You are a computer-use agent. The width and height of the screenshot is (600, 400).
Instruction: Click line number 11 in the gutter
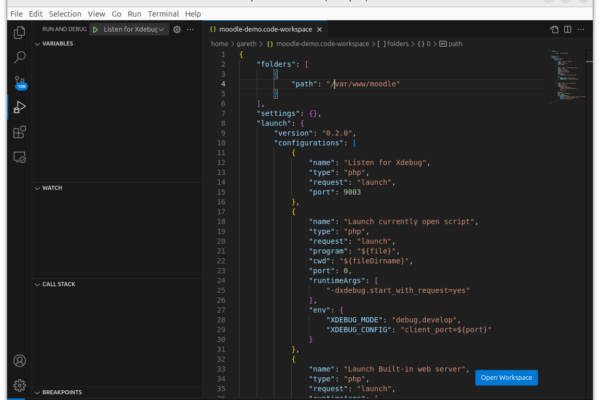[x=221, y=153]
